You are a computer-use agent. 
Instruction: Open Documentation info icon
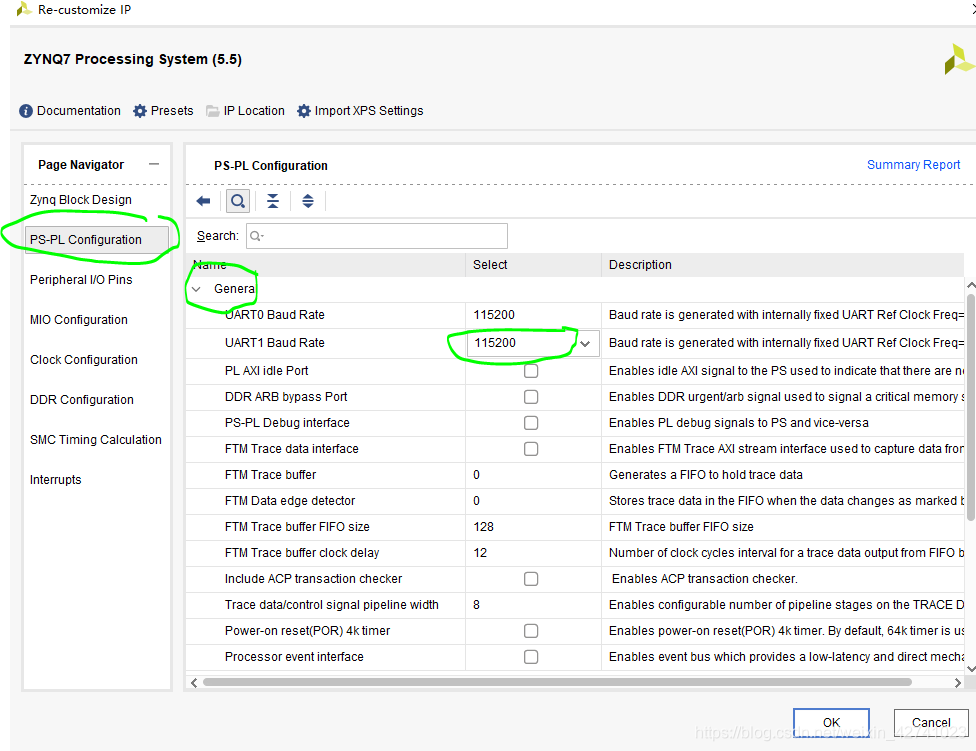click(x=26, y=111)
